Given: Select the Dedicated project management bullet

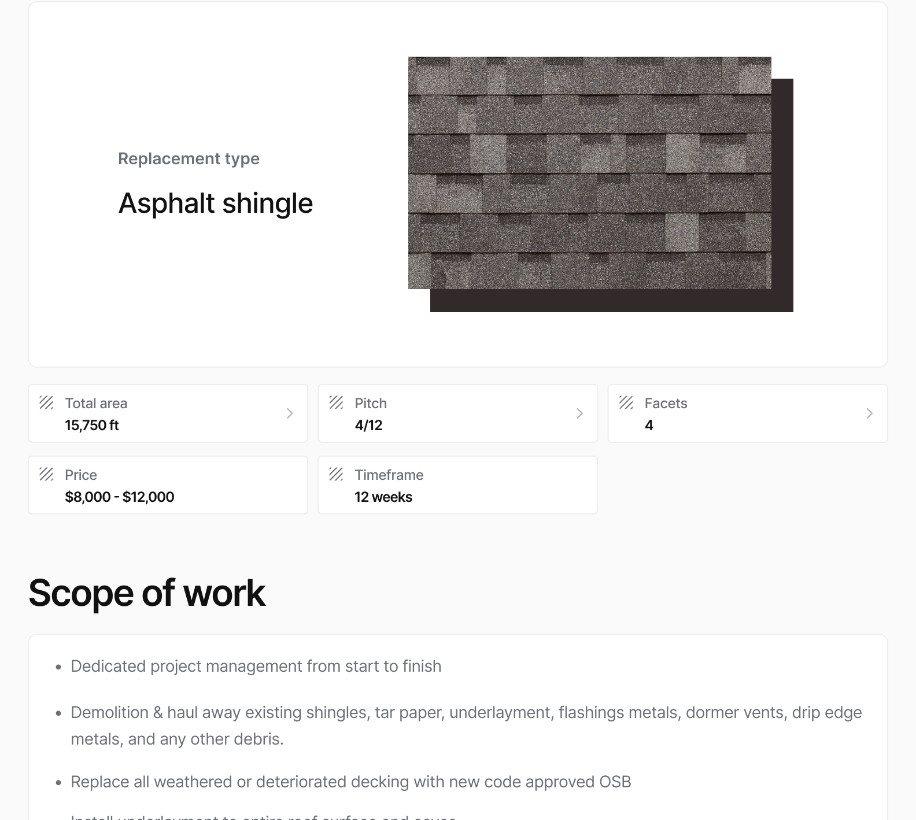Looking at the screenshot, I should coord(256,666).
